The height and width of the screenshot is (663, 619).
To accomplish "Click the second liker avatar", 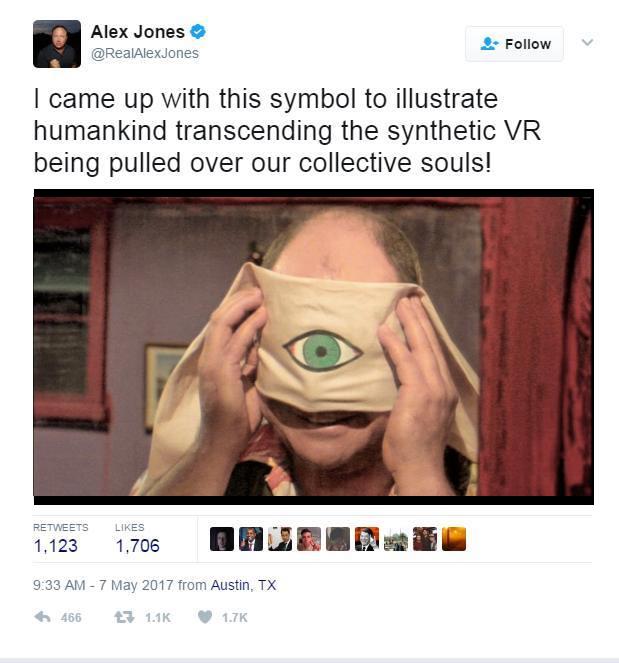I will point(251,539).
